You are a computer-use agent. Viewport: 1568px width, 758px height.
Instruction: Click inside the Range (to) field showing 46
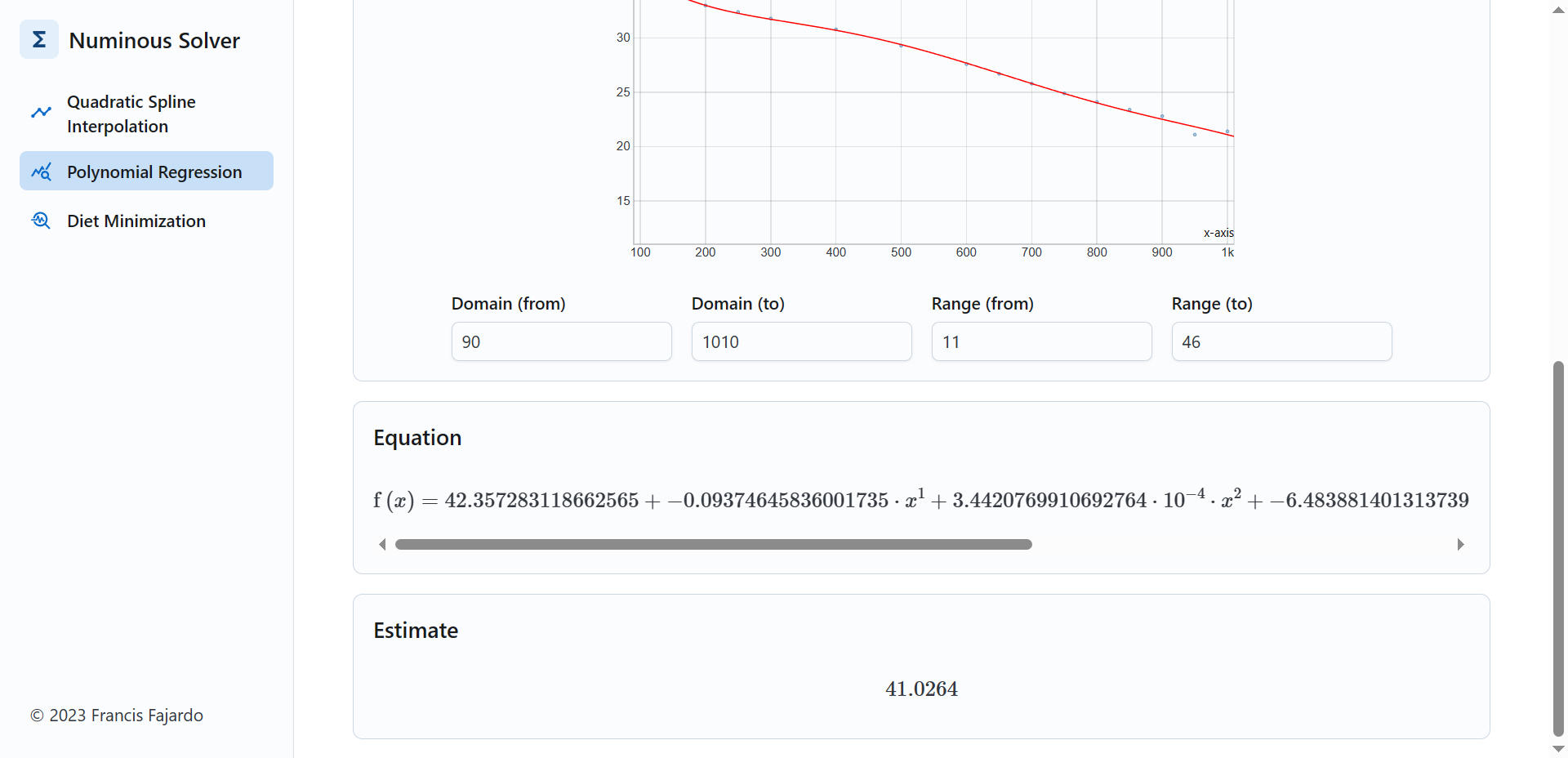[x=1281, y=341]
